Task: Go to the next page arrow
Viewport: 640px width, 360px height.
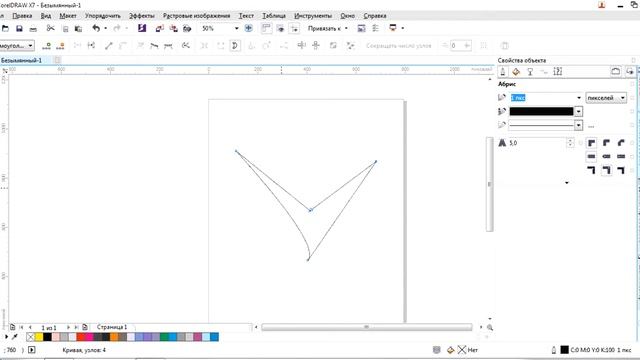Action: click(x=68, y=327)
